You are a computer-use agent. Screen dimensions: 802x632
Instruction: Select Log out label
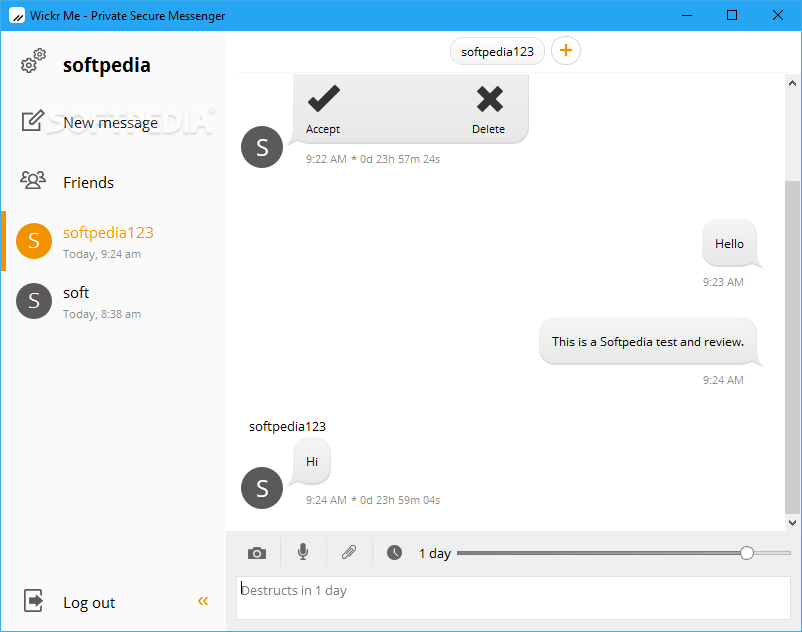[89, 603]
